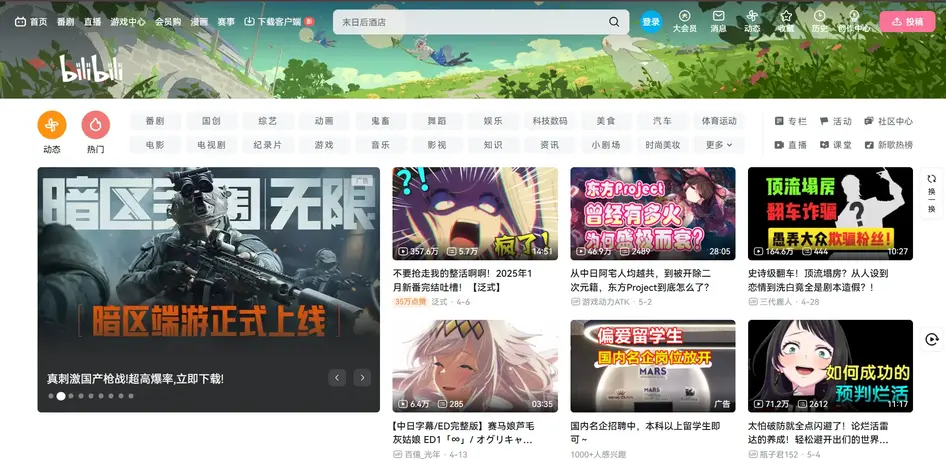Screen dimensions: 946x459
Task: Open 消息 messages icon
Action: 719,21
